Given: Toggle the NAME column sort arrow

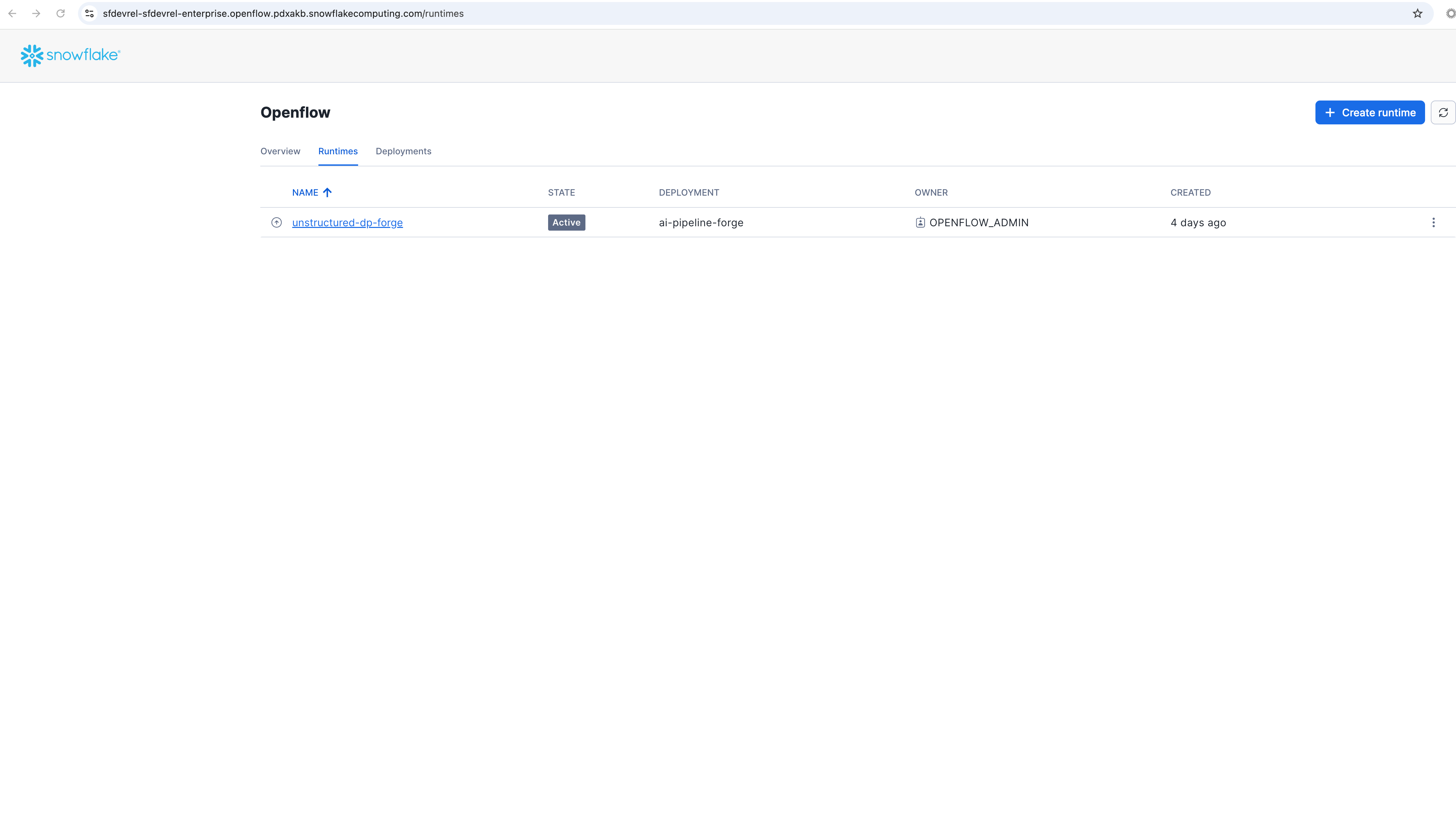Looking at the screenshot, I should [327, 193].
